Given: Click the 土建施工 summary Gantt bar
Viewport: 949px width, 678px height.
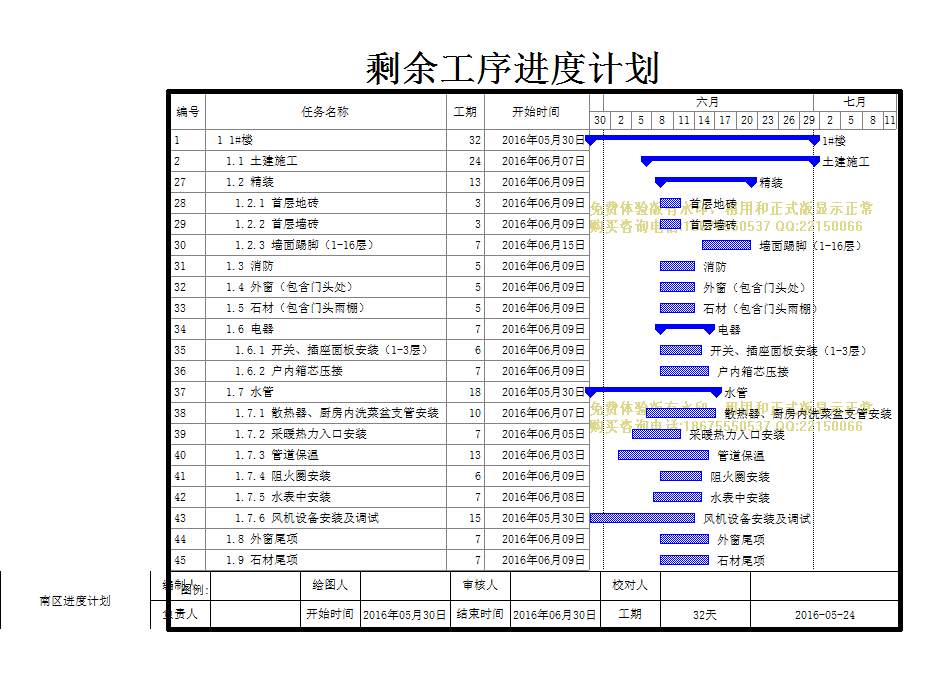Looking at the screenshot, I should (731, 159).
